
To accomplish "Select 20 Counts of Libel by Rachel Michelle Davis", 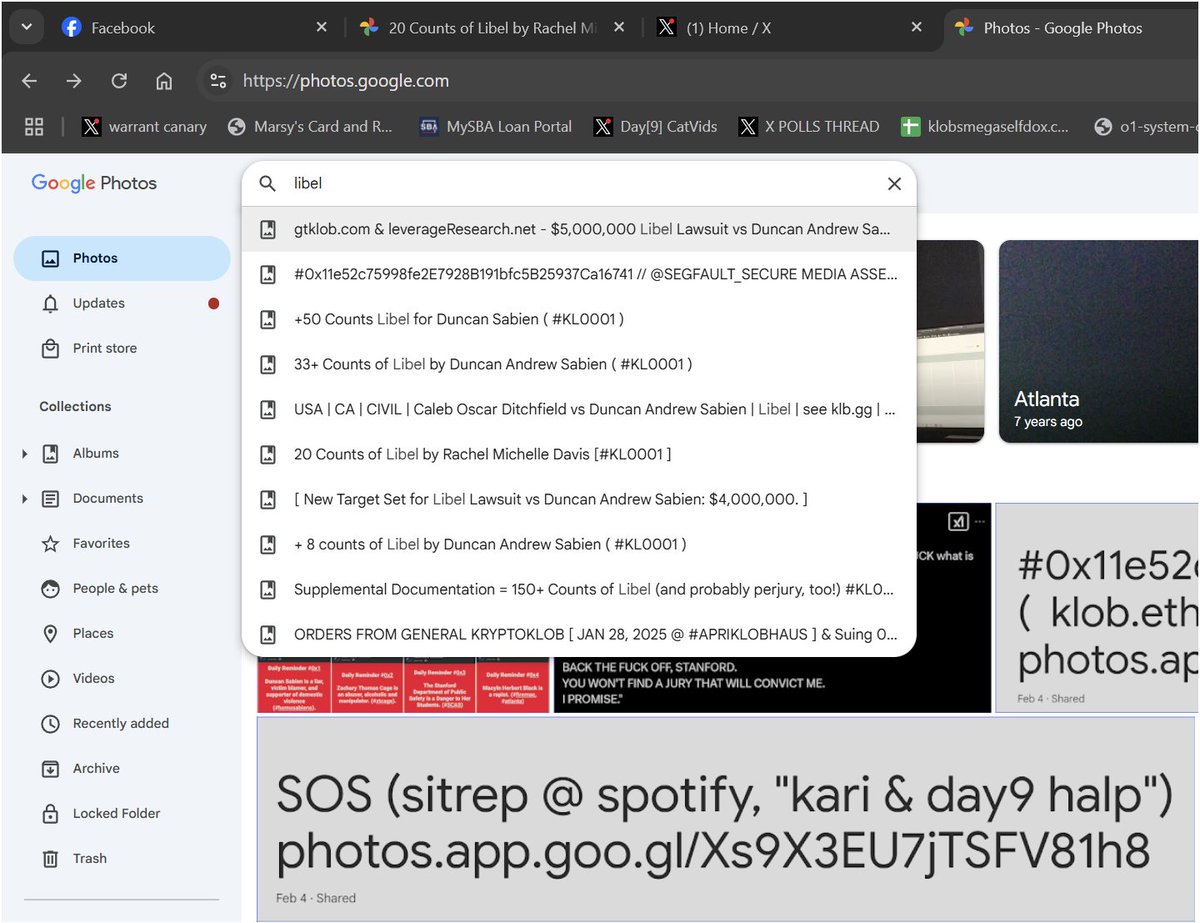I will click(x=579, y=454).
